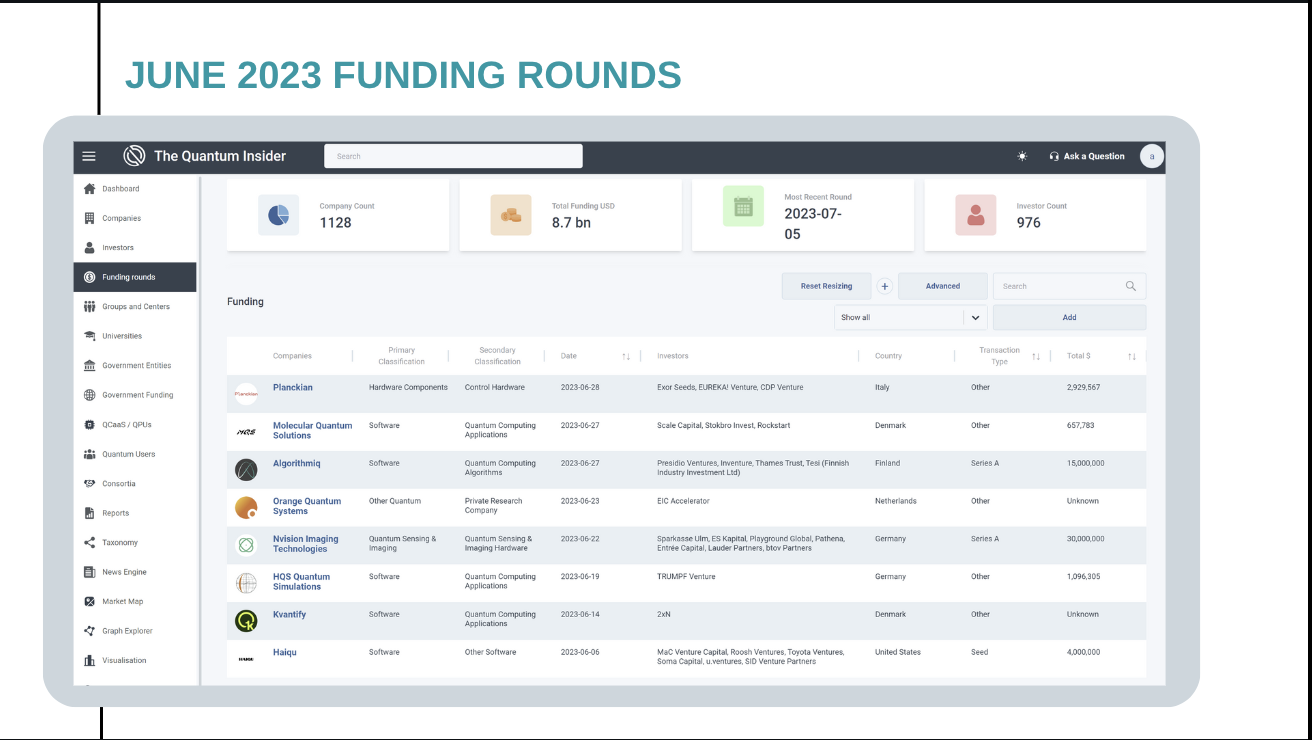
Task: Toggle the light/dark theme sun icon
Action: point(1022,156)
